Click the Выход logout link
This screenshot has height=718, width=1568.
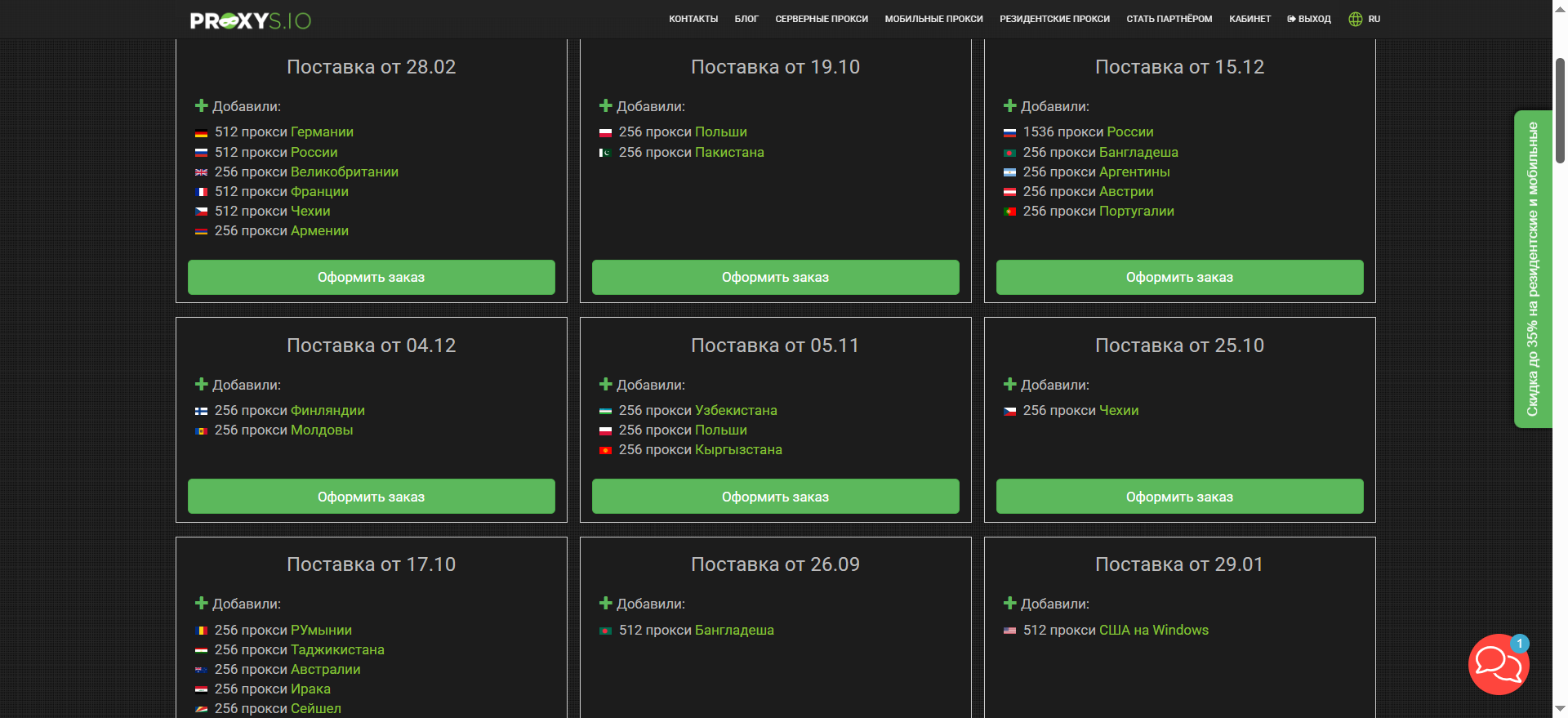[1309, 19]
